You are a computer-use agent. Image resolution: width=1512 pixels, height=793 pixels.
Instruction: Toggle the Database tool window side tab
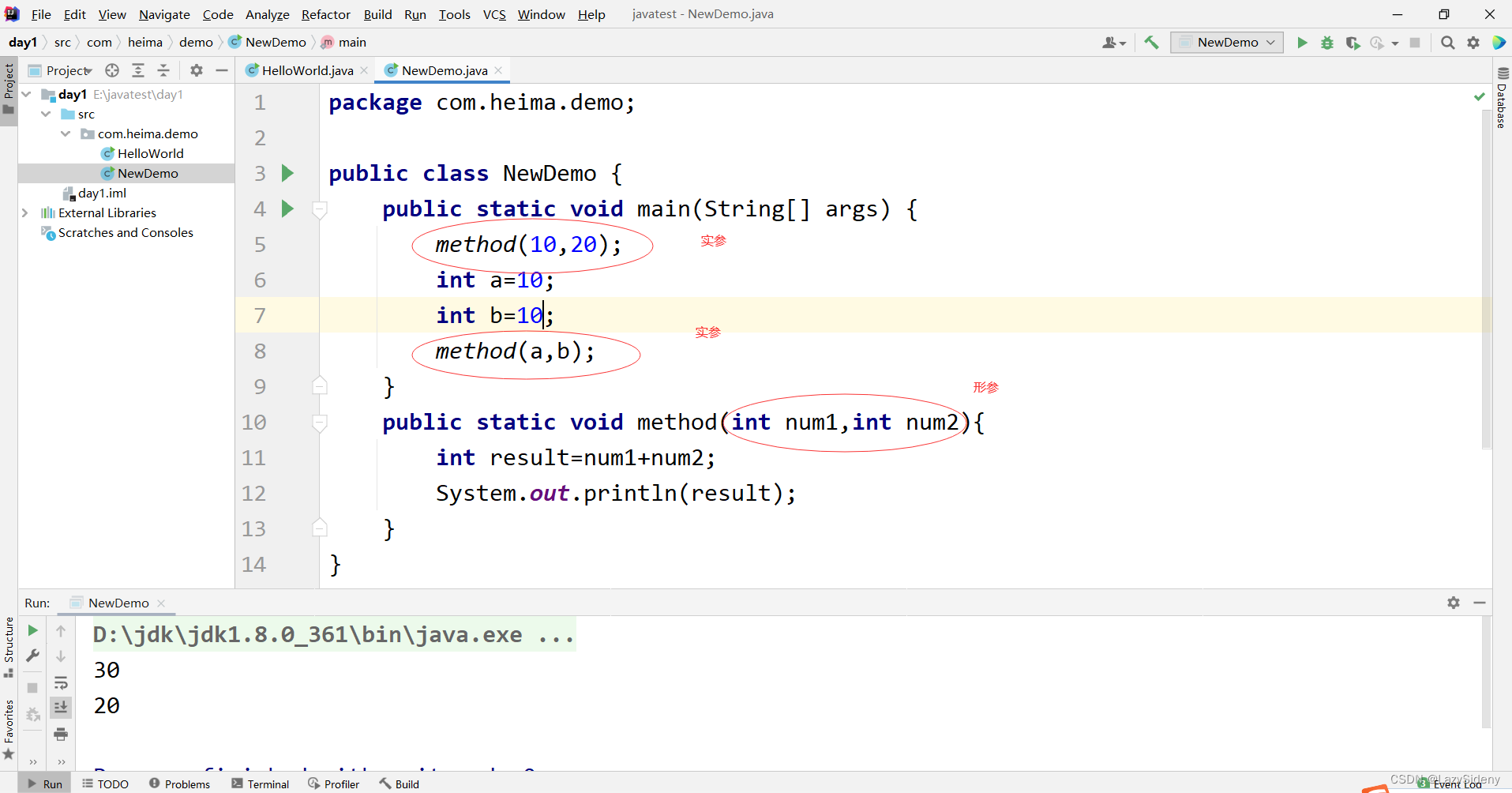pos(1503,98)
